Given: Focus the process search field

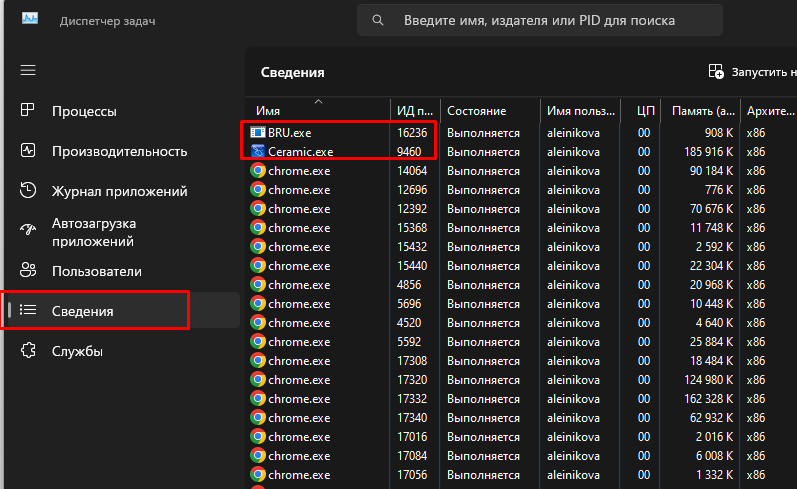Looking at the screenshot, I should (540, 20).
